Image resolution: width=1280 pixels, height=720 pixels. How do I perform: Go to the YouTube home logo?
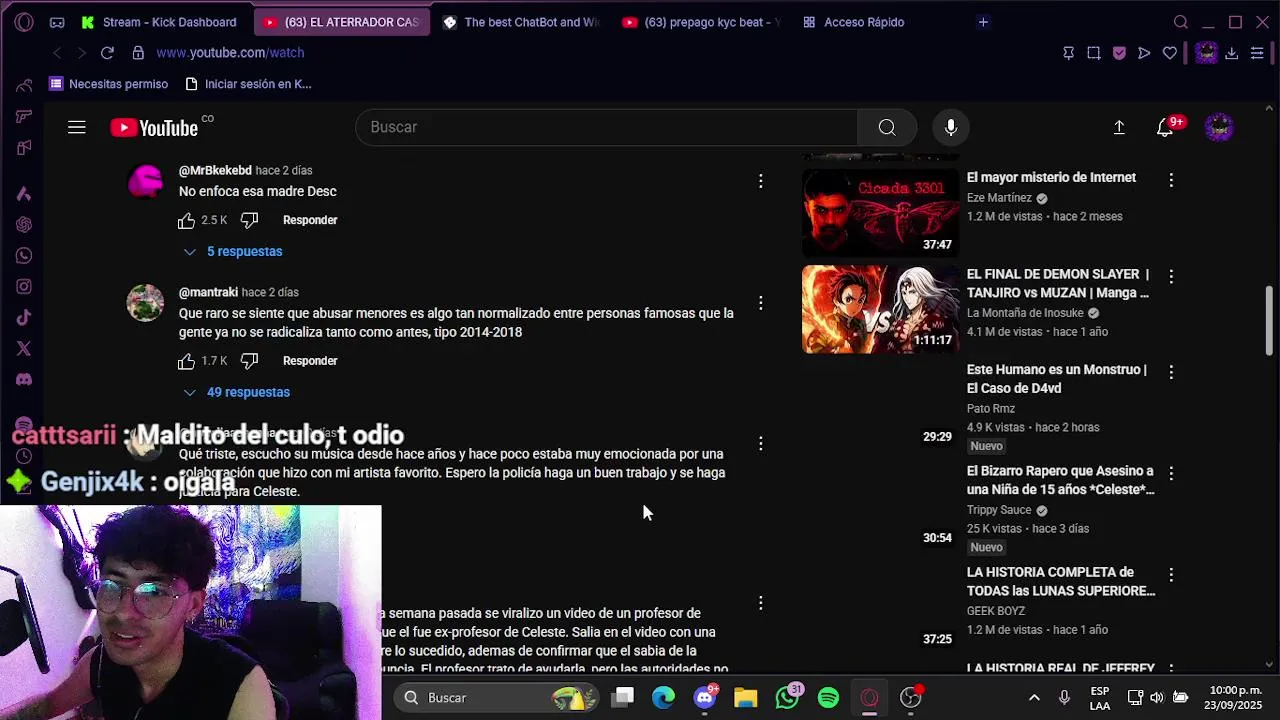(x=155, y=127)
